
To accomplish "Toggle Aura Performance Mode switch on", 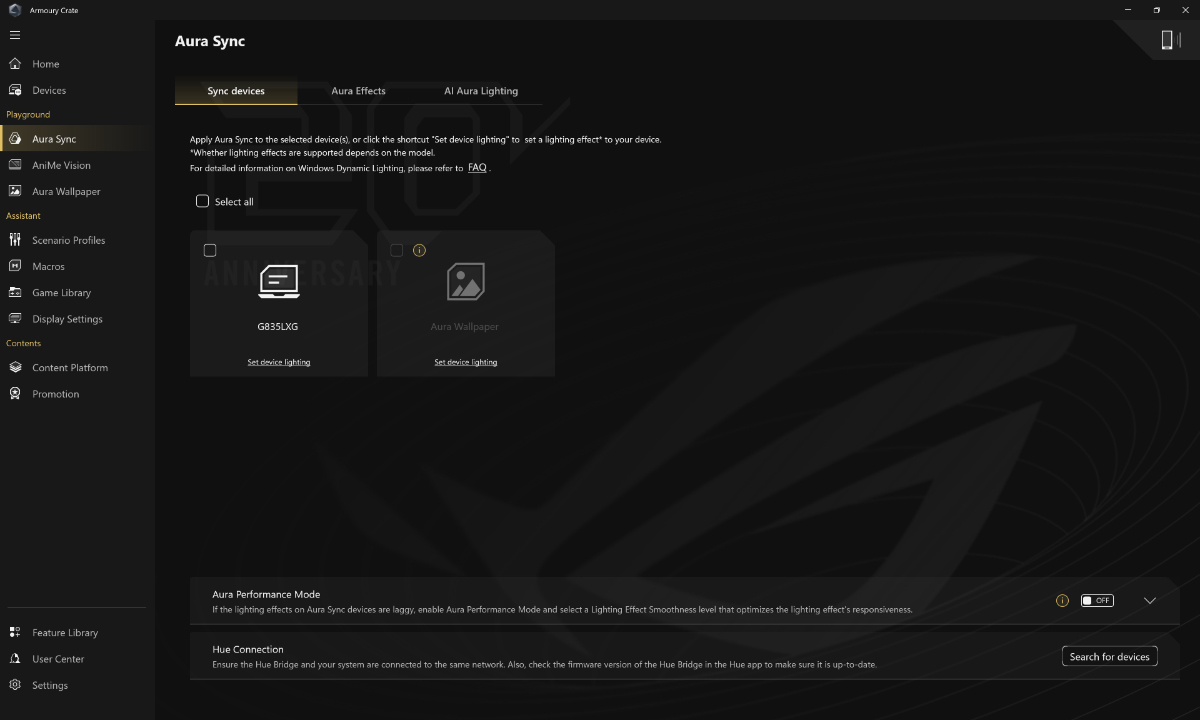I will [1097, 601].
